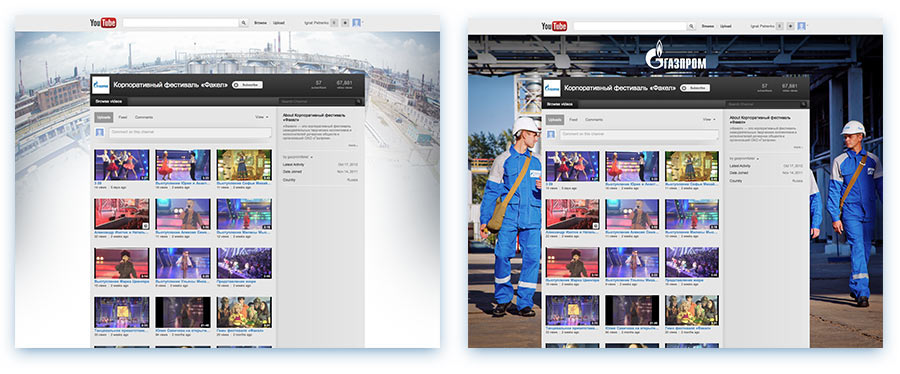The width and height of the screenshot is (900, 374).
Task: Open the colorful costumed group thumbnail on the refinery-sky page
Action: point(244,312)
